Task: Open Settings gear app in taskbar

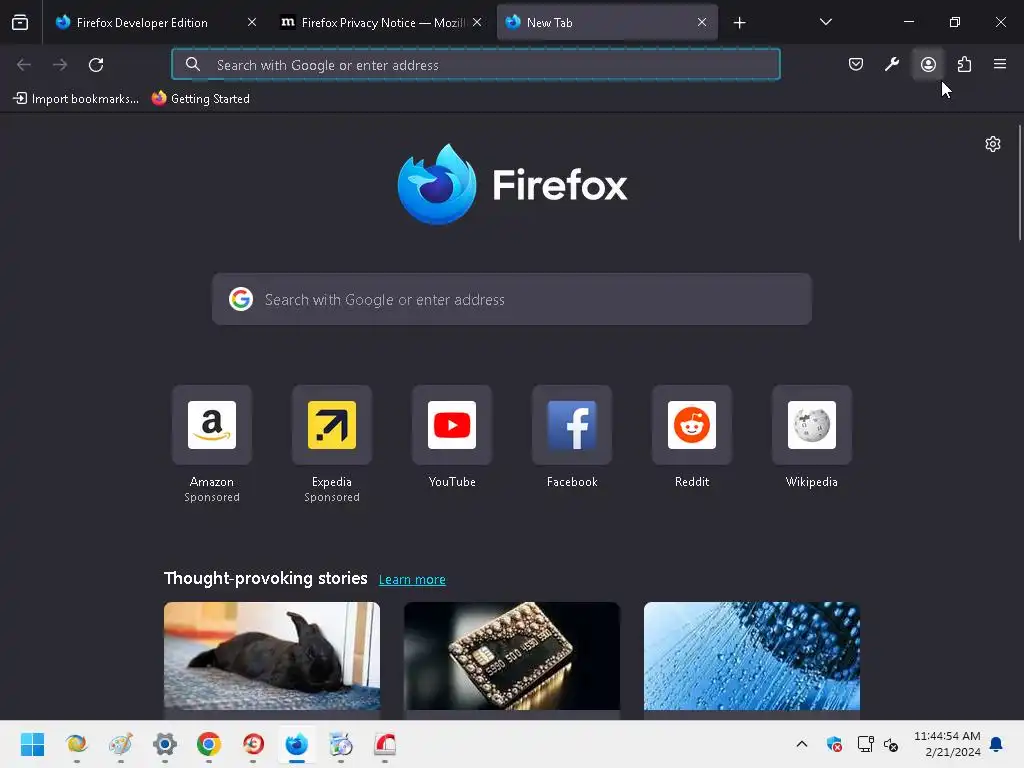Action: point(165,744)
